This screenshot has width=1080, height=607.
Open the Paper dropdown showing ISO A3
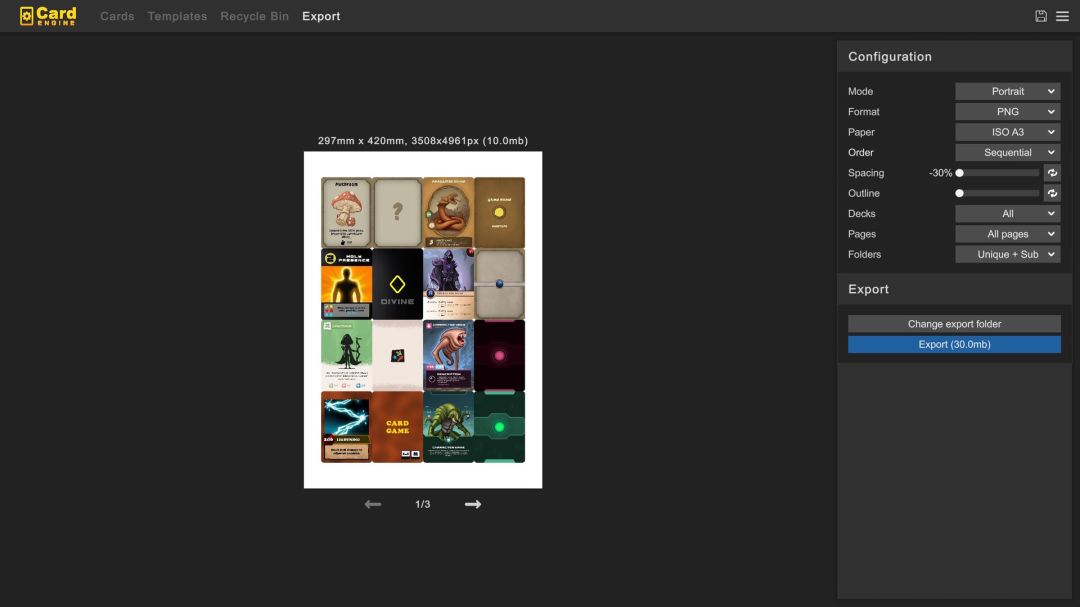[1007, 132]
